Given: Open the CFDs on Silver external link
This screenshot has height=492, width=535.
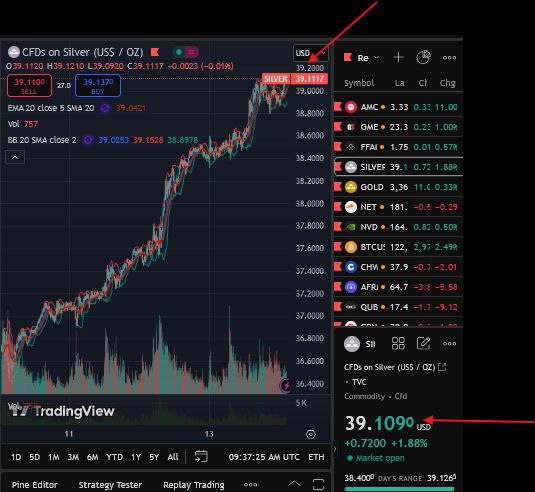Looking at the screenshot, I should 442,367.
